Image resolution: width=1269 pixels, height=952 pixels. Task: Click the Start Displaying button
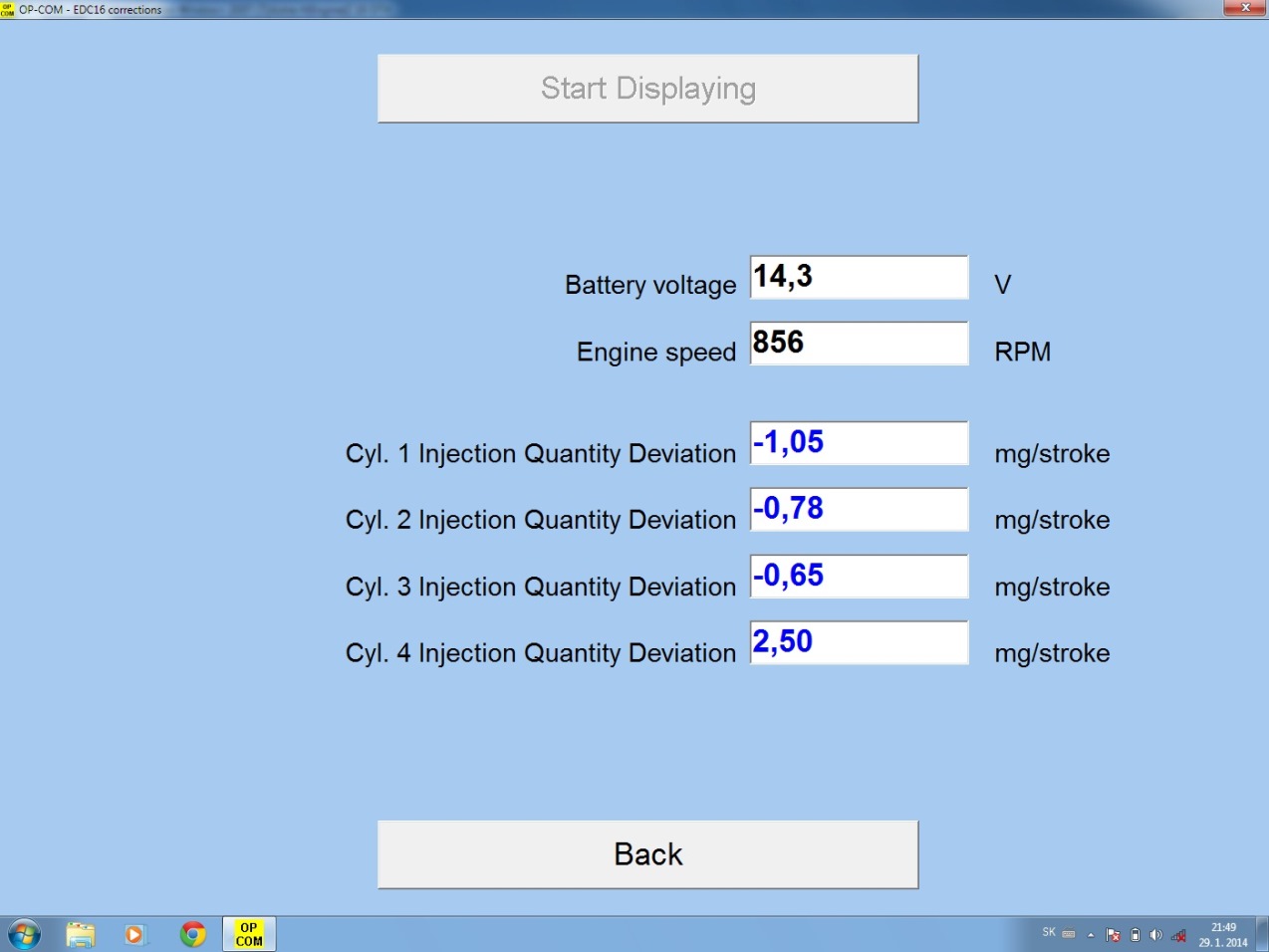pos(647,89)
